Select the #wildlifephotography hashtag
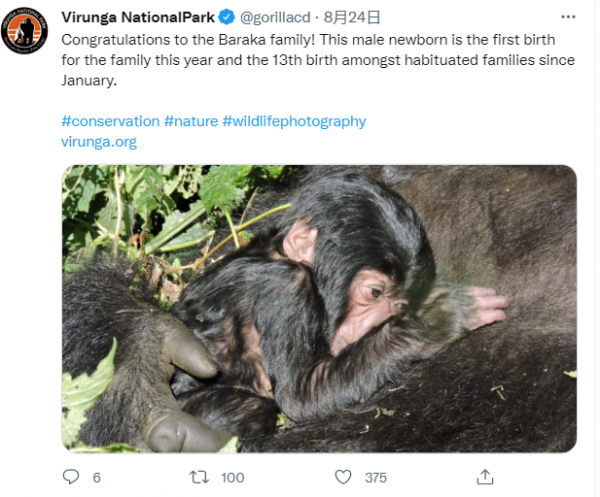 point(294,121)
